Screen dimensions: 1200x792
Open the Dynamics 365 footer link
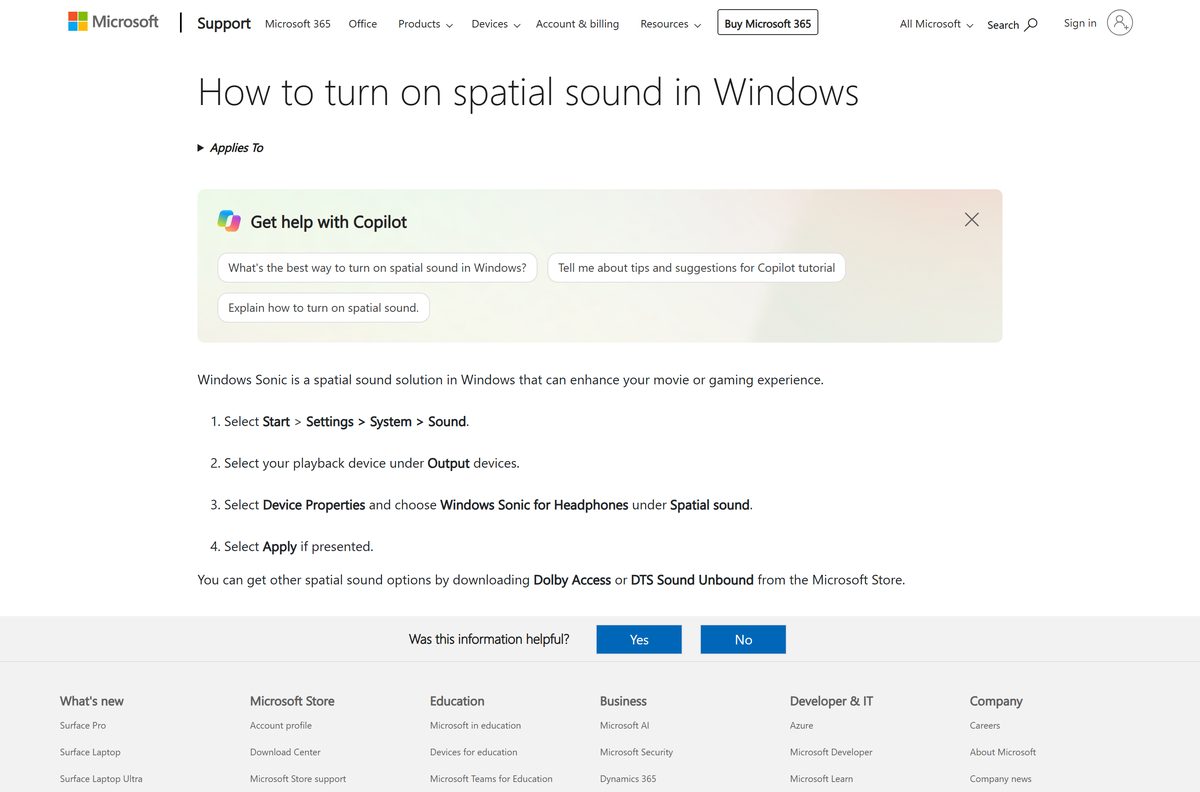point(628,779)
